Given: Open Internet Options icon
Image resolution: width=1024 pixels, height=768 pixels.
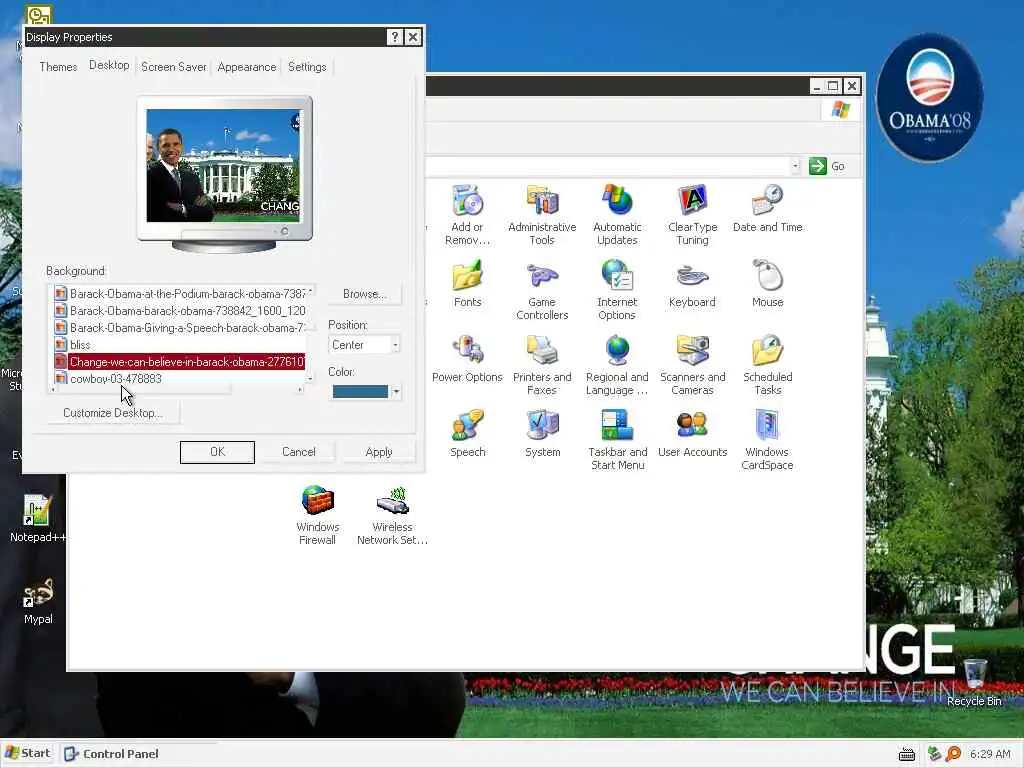Looking at the screenshot, I should pyautogui.click(x=617, y=289).
